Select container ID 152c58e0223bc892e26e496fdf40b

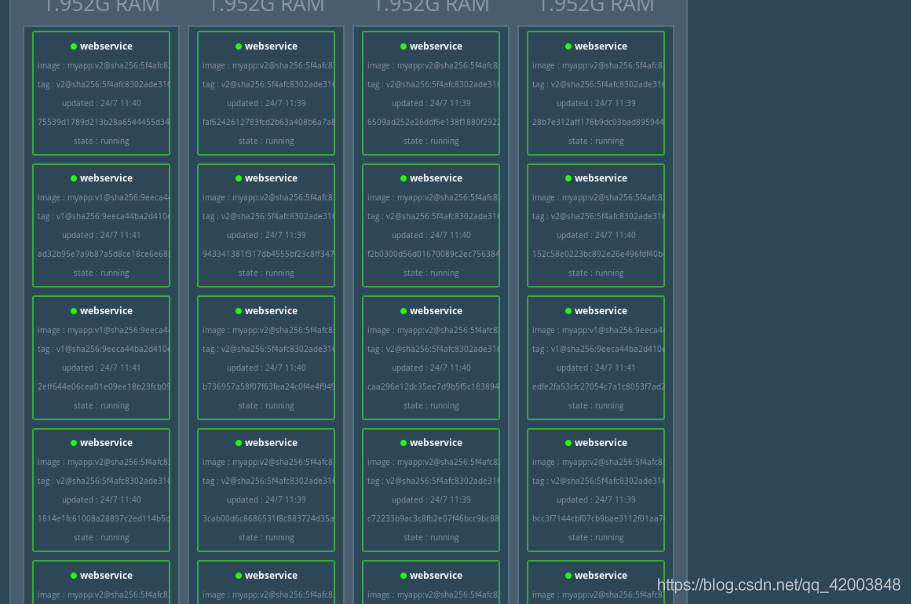(598, 254)
